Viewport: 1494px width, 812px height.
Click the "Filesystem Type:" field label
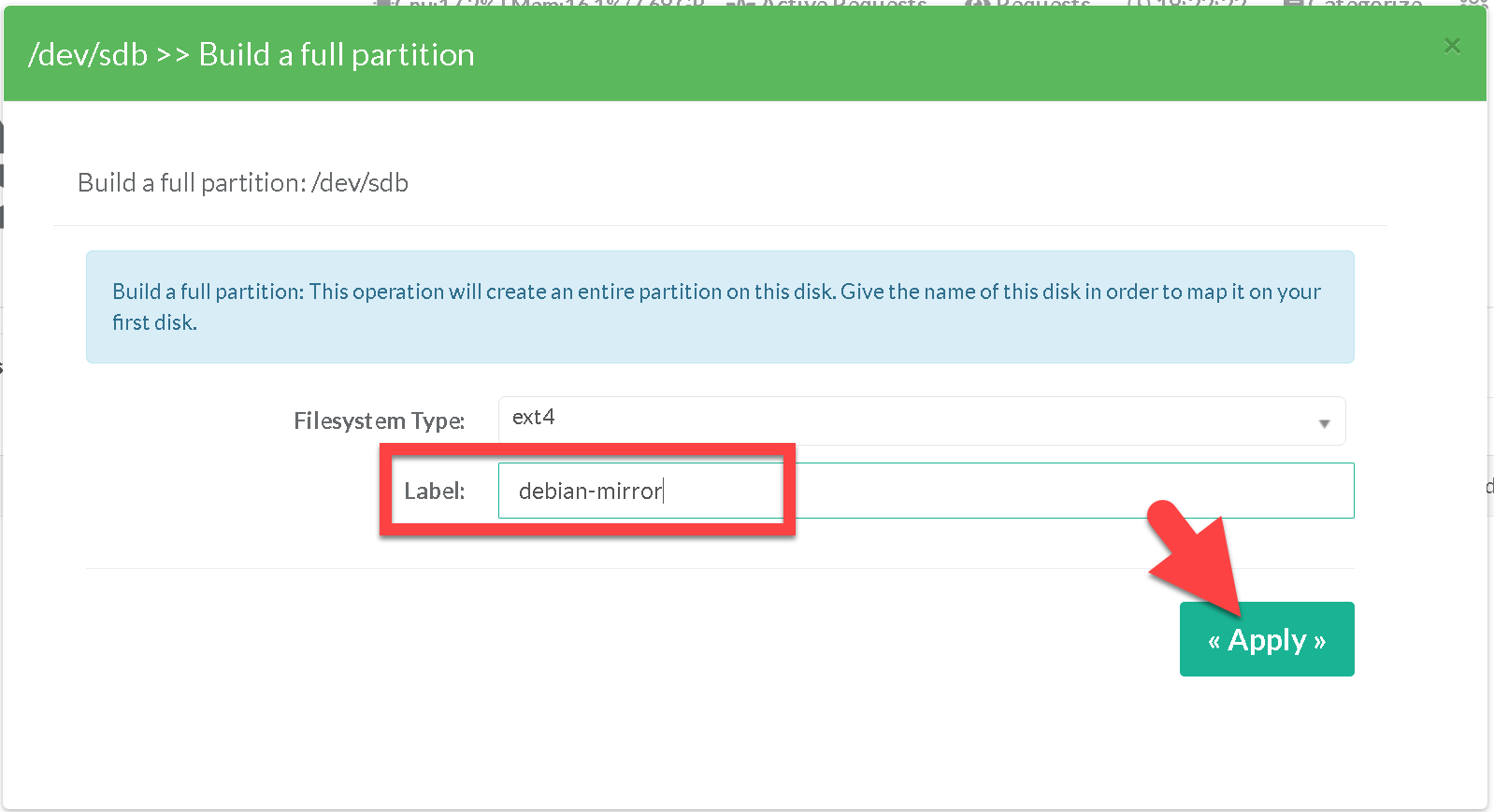[x=379, y=421]
